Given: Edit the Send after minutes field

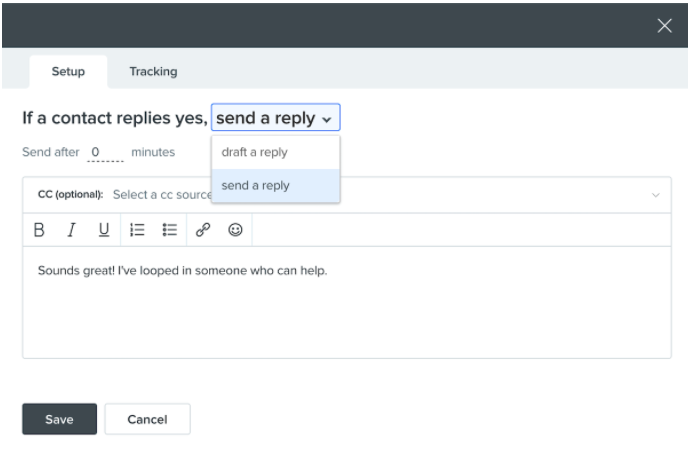Looking at the screenshot, I should 105,153.
